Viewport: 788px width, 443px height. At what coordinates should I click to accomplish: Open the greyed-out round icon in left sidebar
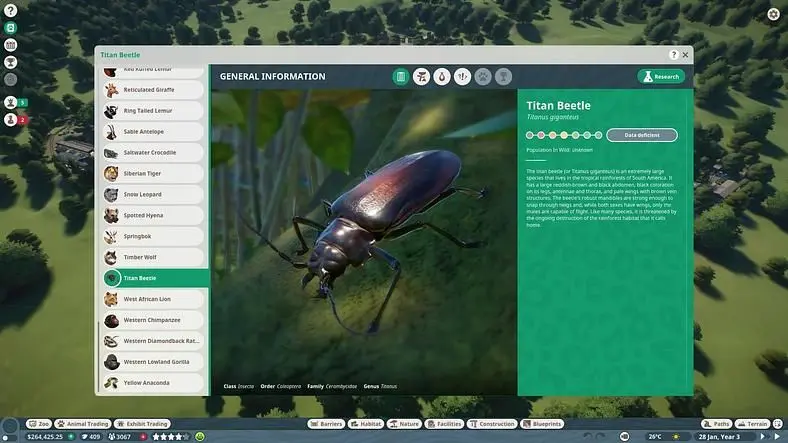[x=11, y=79]
